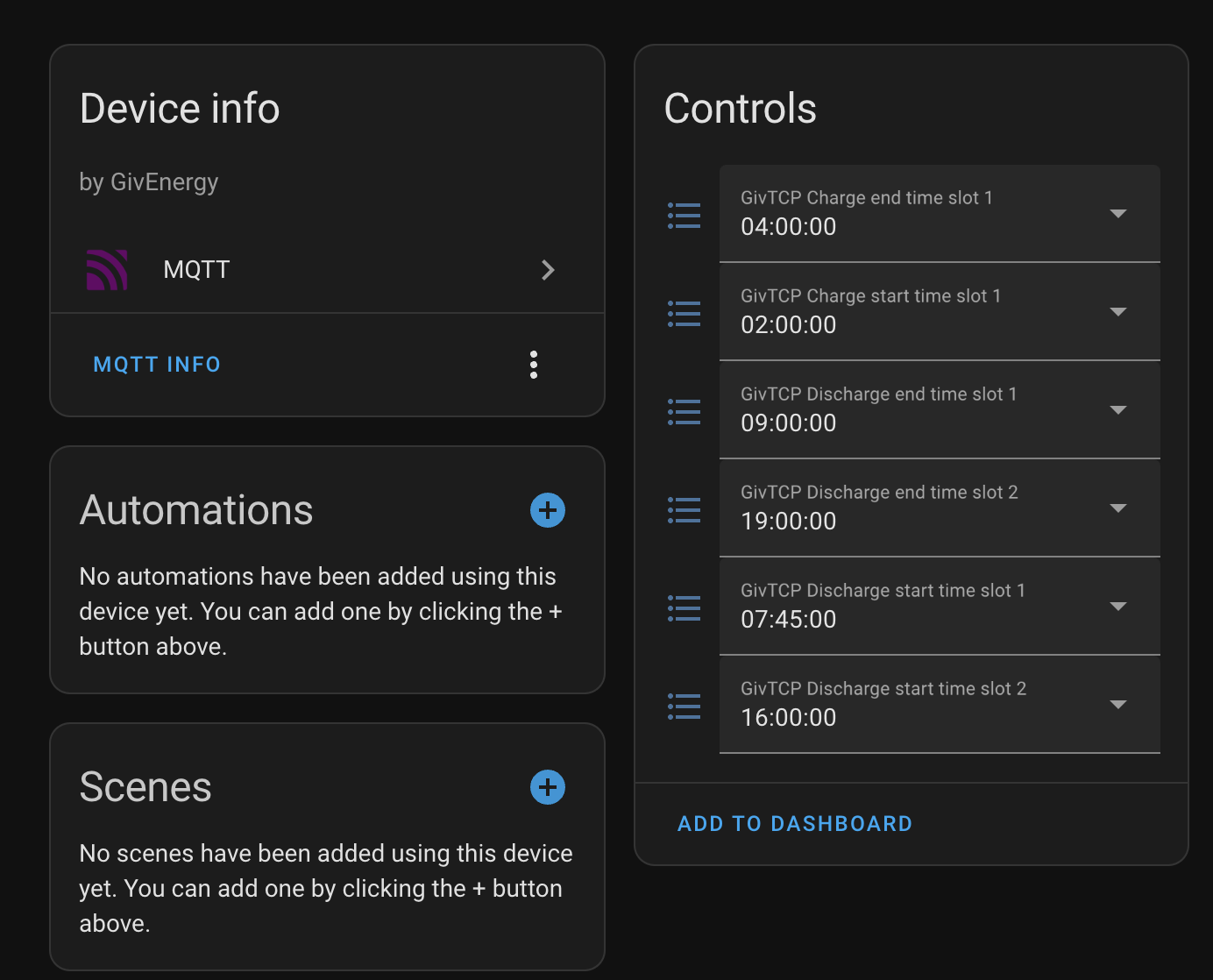1213x980 pixels.
Task: Add an automation with the plus icon
Action: point(548,510)
